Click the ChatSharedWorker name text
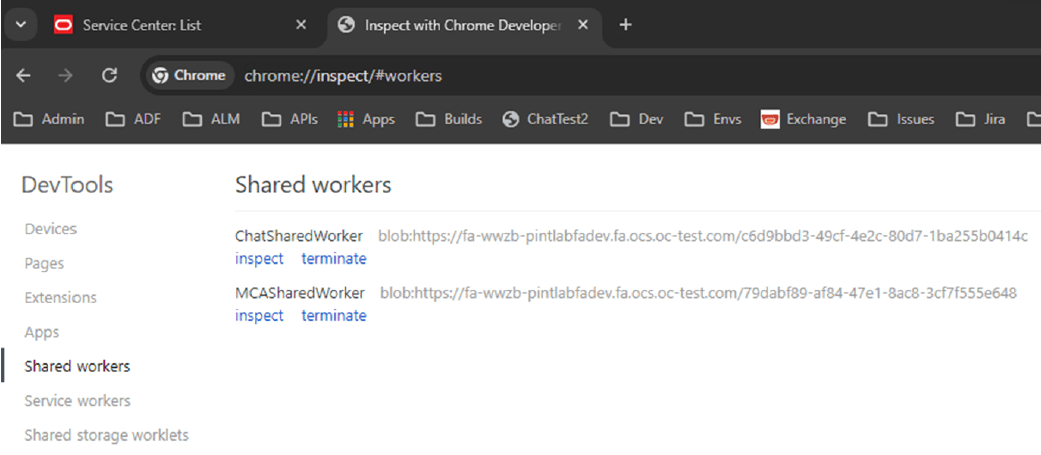The height and width of the screenshot is (455, 1041). pyautogui.click(x=299, y=236)
